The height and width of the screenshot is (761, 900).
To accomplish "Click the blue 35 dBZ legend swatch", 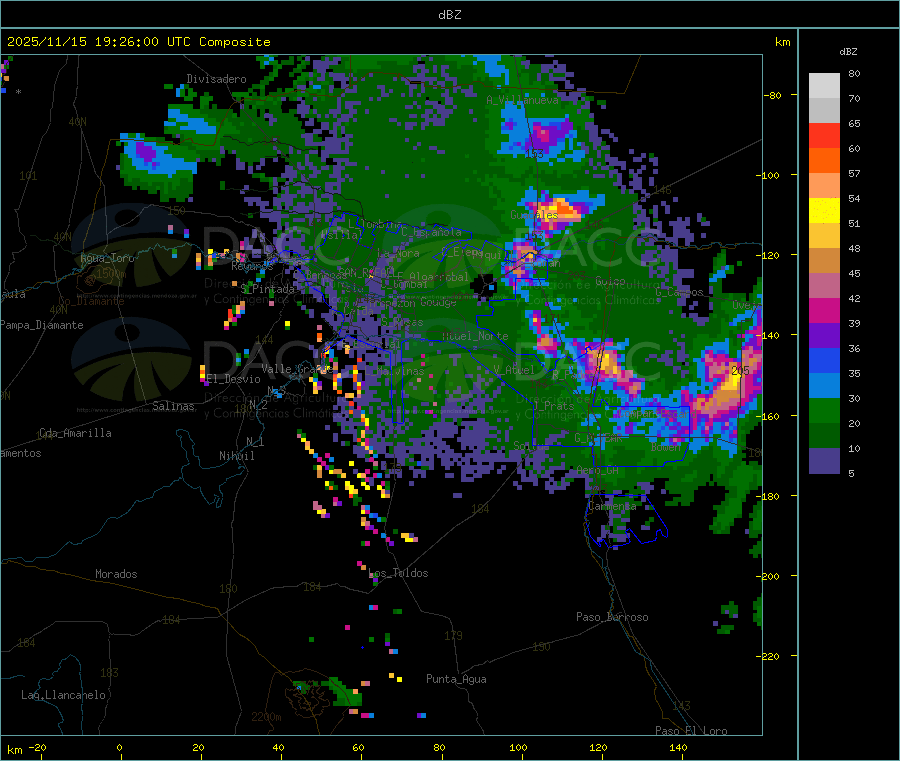I will [824, 360].
